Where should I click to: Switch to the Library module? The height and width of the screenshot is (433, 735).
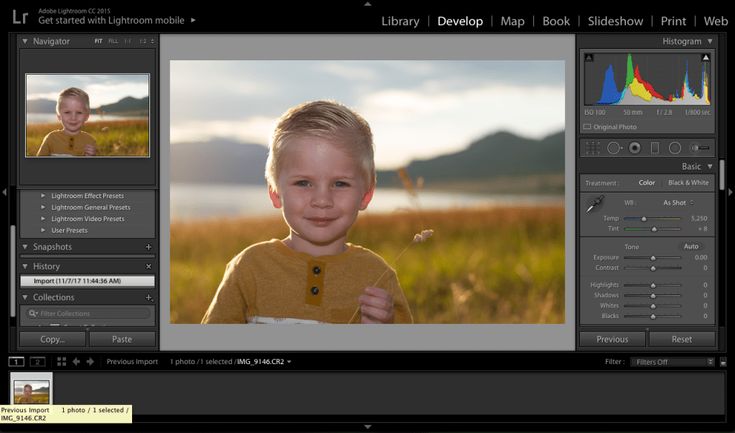click(x=400, y=21)
